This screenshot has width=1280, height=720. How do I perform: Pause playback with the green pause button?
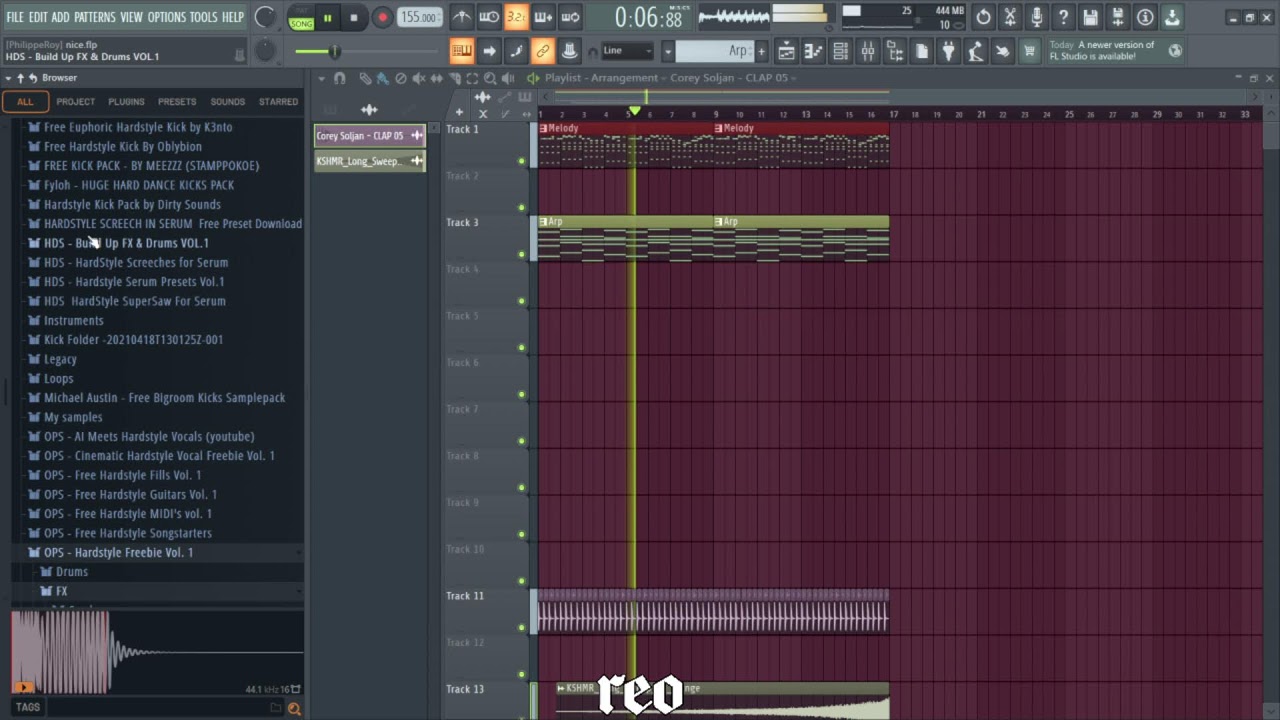click(327, 17)
